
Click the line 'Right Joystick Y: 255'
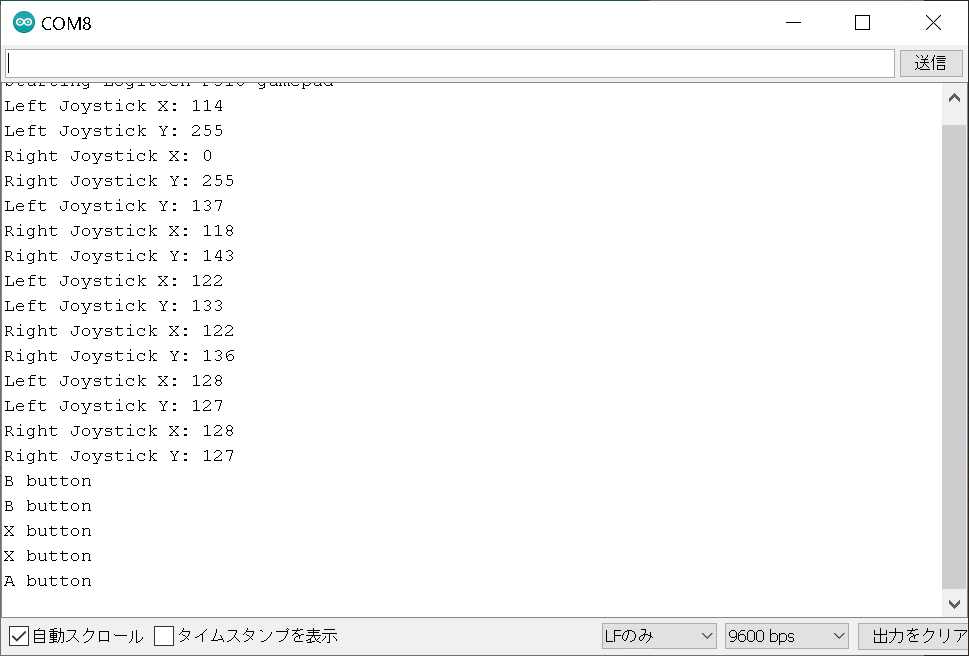point(119,181)
